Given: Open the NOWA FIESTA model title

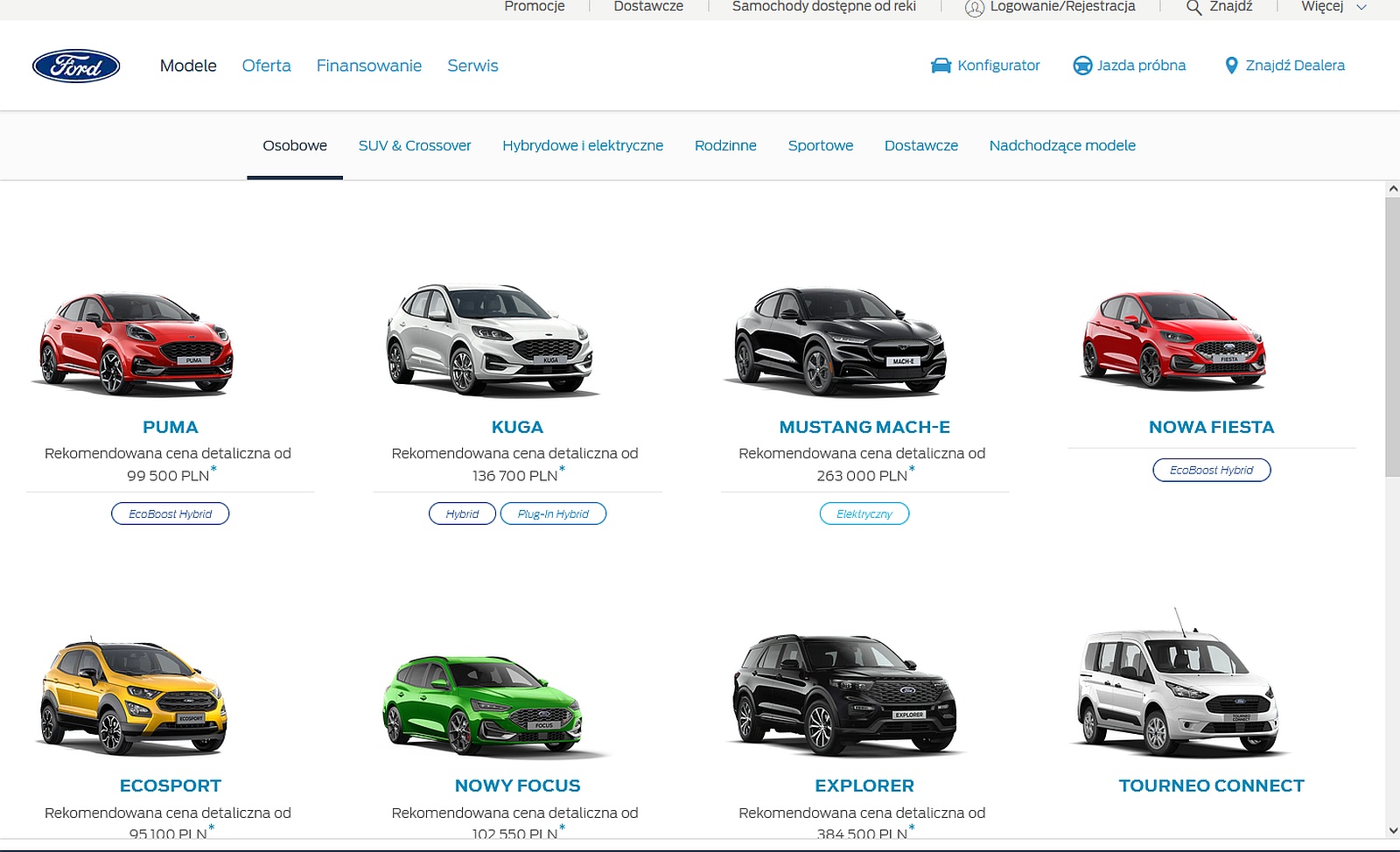Looking at the screenshot, I should point(1212,427).
